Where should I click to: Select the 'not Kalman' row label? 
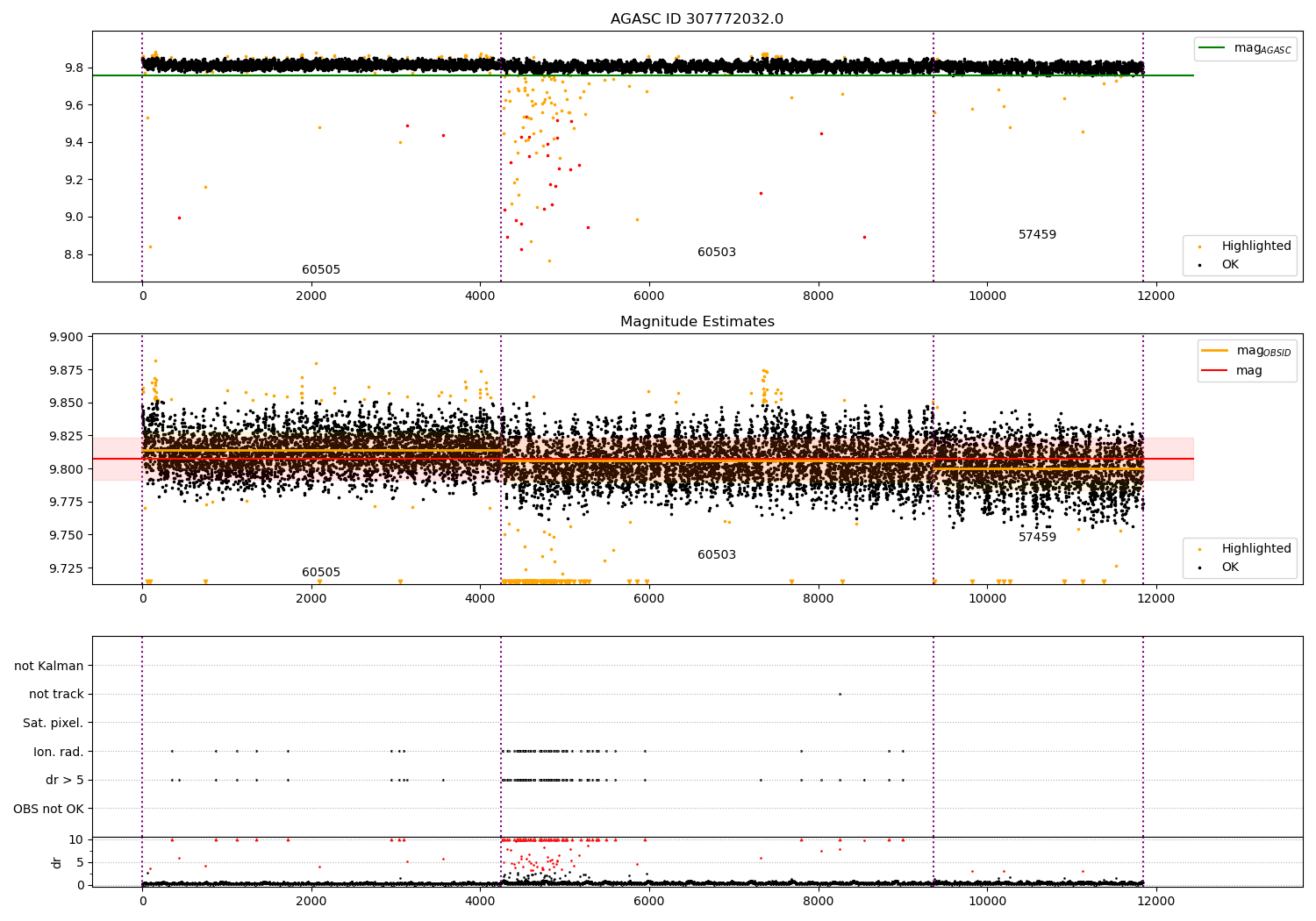click(x=49, y=667)
